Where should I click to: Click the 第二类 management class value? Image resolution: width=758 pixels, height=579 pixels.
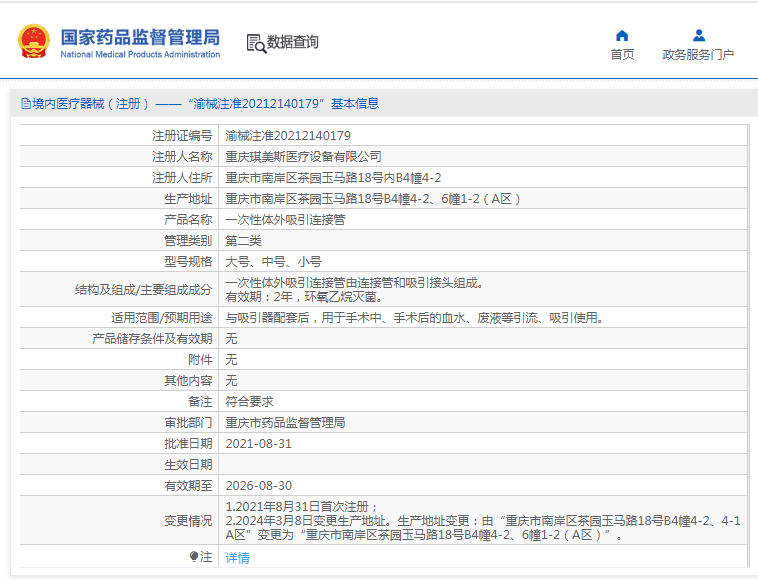pyautogui.click(x=243, y=241)
